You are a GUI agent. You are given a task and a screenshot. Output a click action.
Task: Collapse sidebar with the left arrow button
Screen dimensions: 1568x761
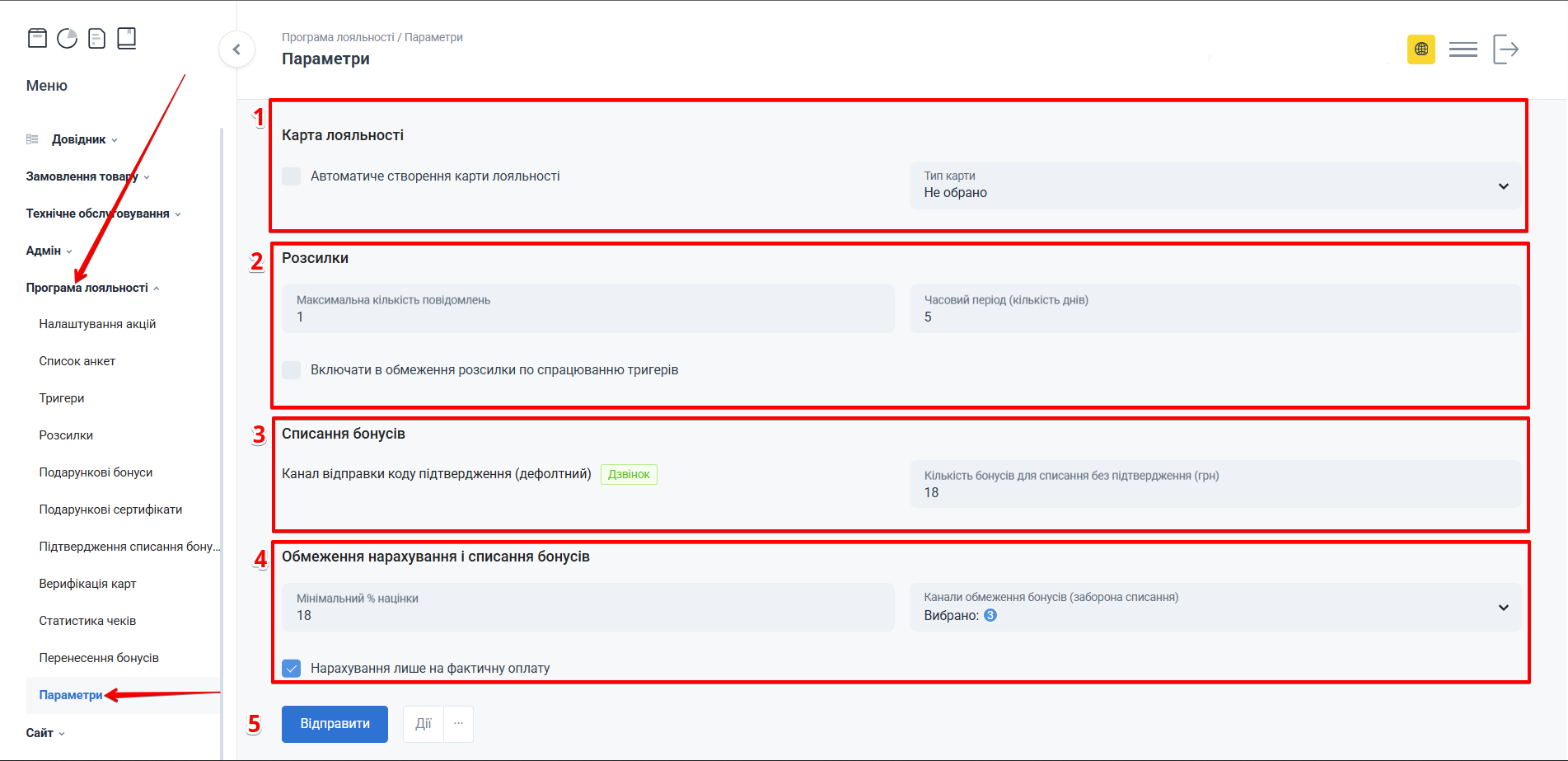click(236, 49)
